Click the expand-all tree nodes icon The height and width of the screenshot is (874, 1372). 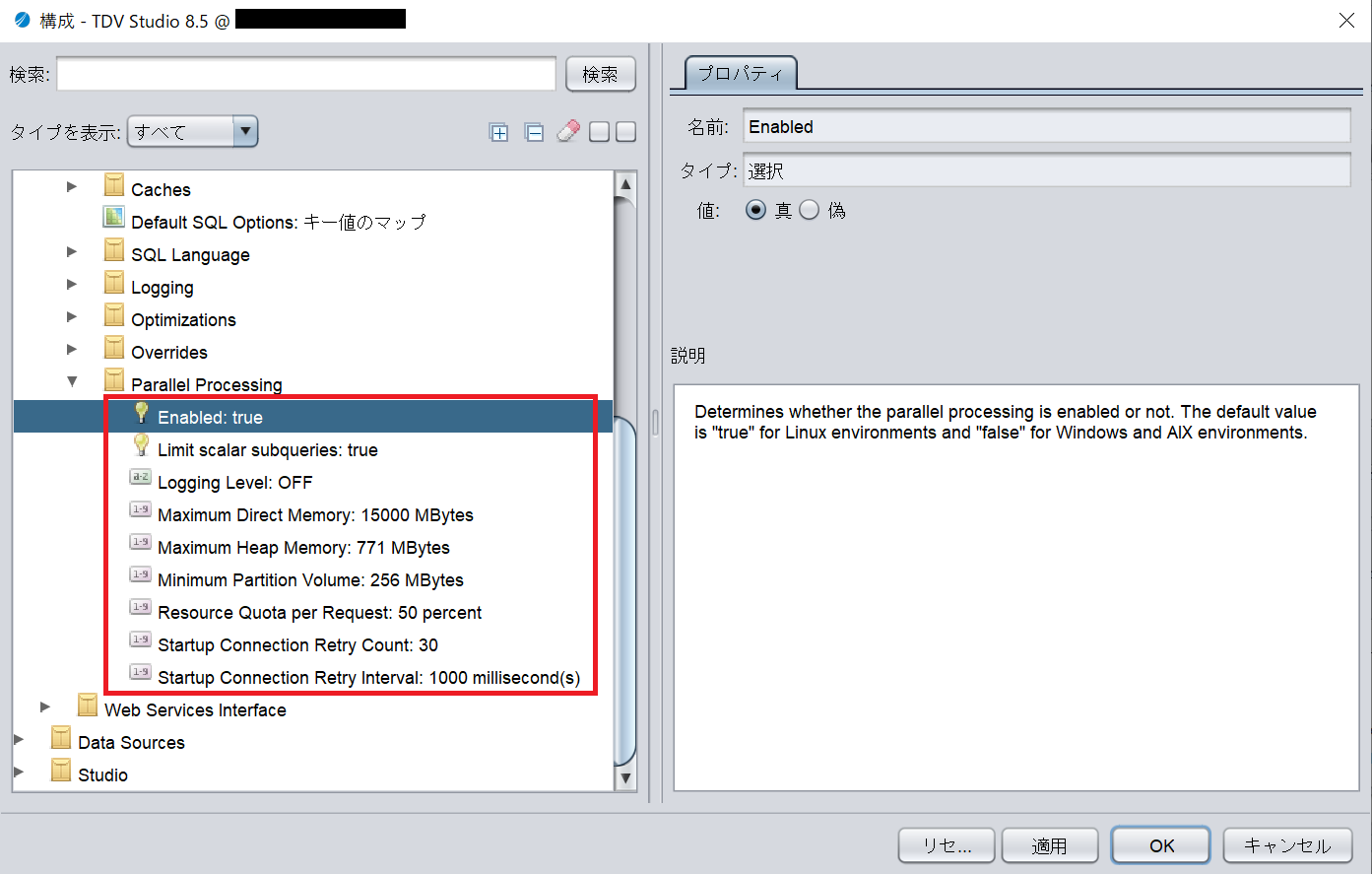499,132
